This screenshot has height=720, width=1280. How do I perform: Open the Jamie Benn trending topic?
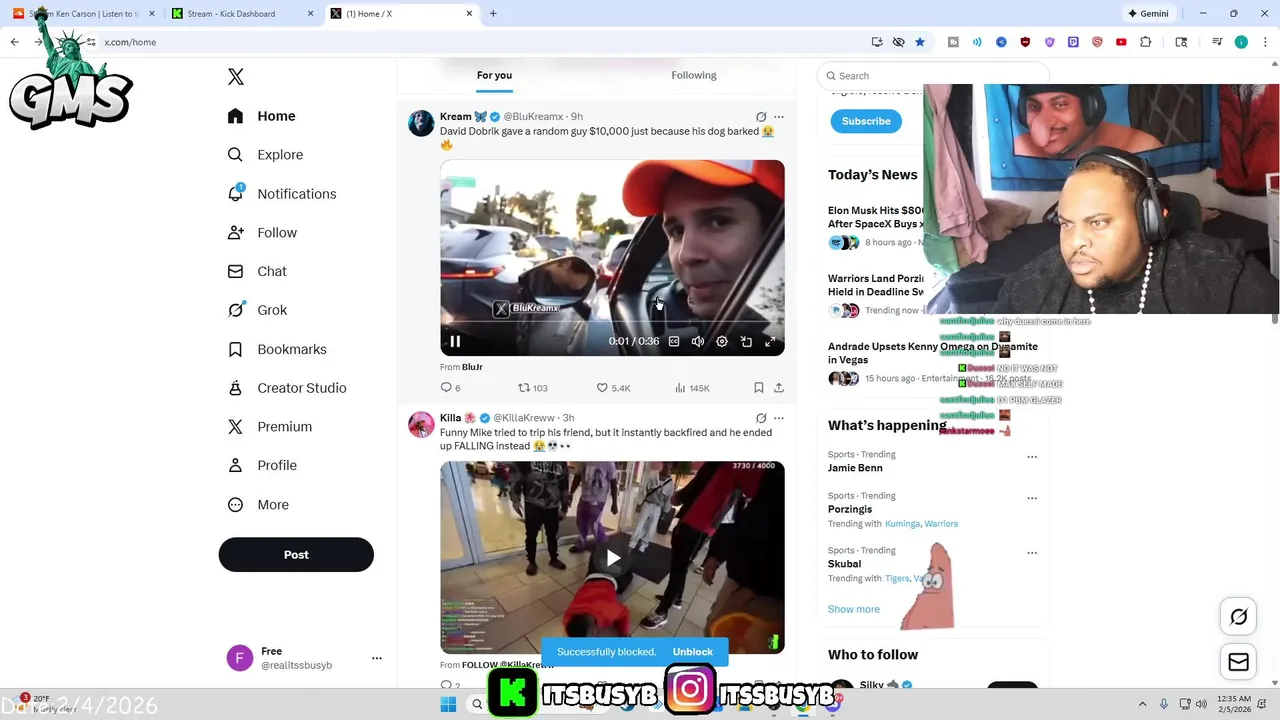coord(855,468)
